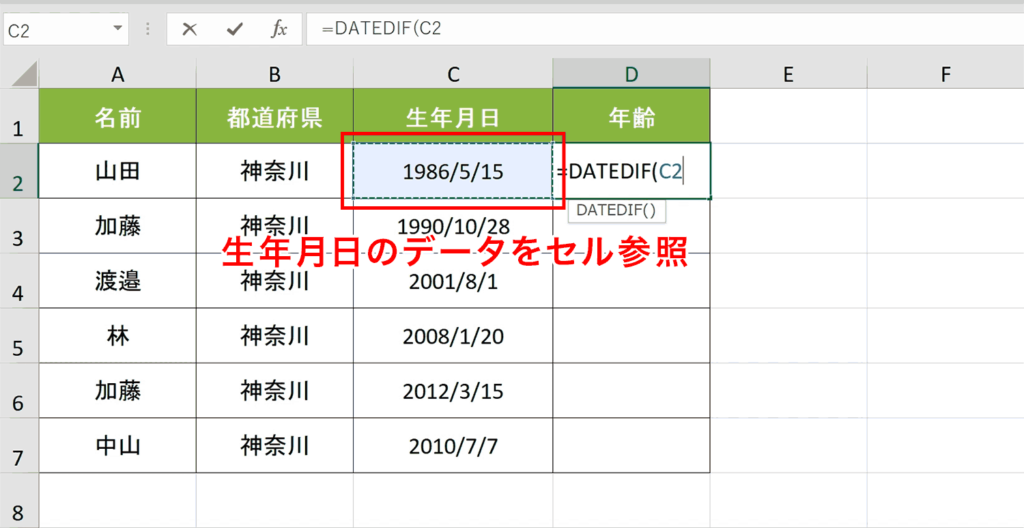The width and height of the screenshot is (1024, 528).
Task: Select column E header
Action: (789, 74)
